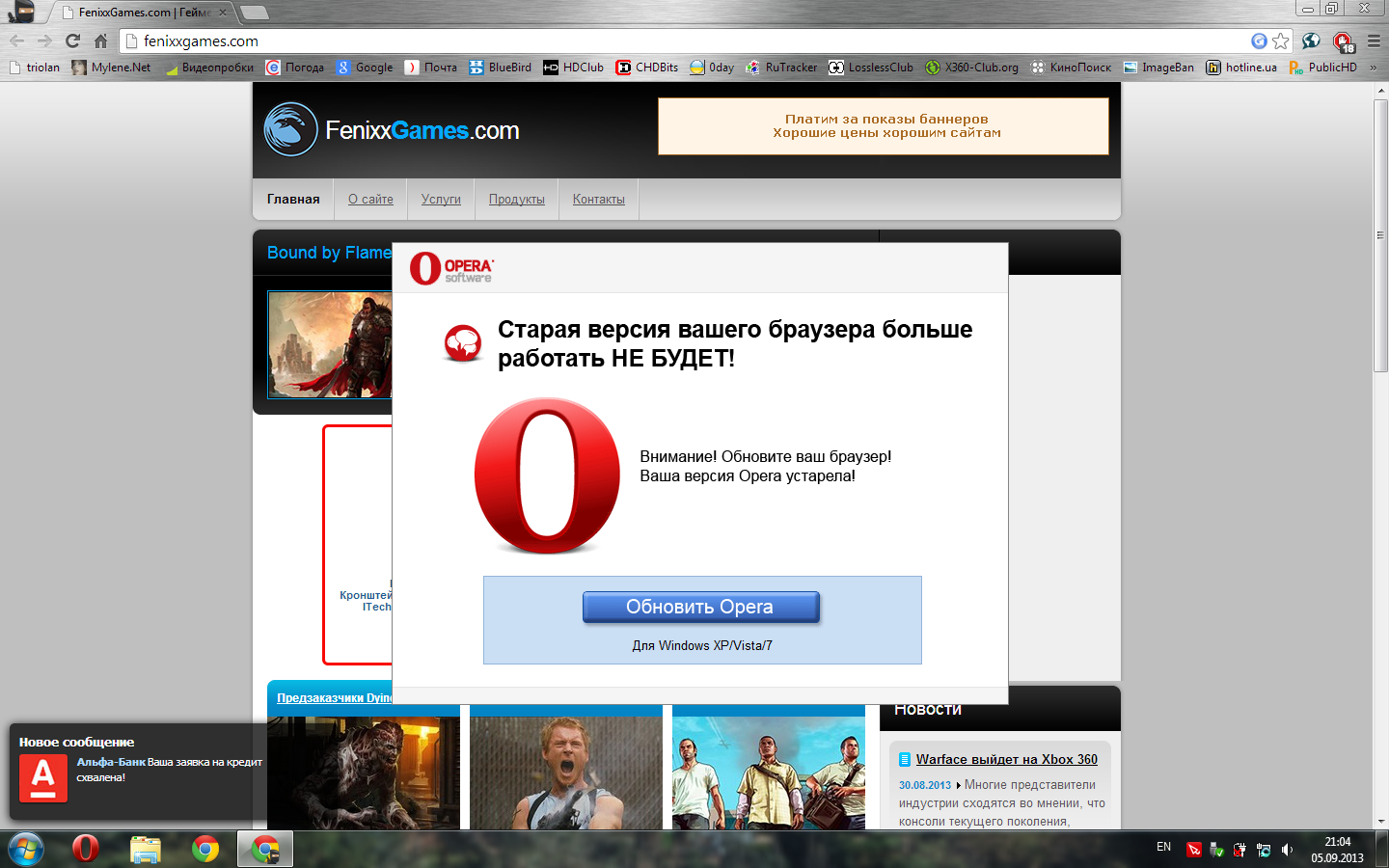
Task: Open the Mylene.Net bookmark
Action: tap(111, 68)
